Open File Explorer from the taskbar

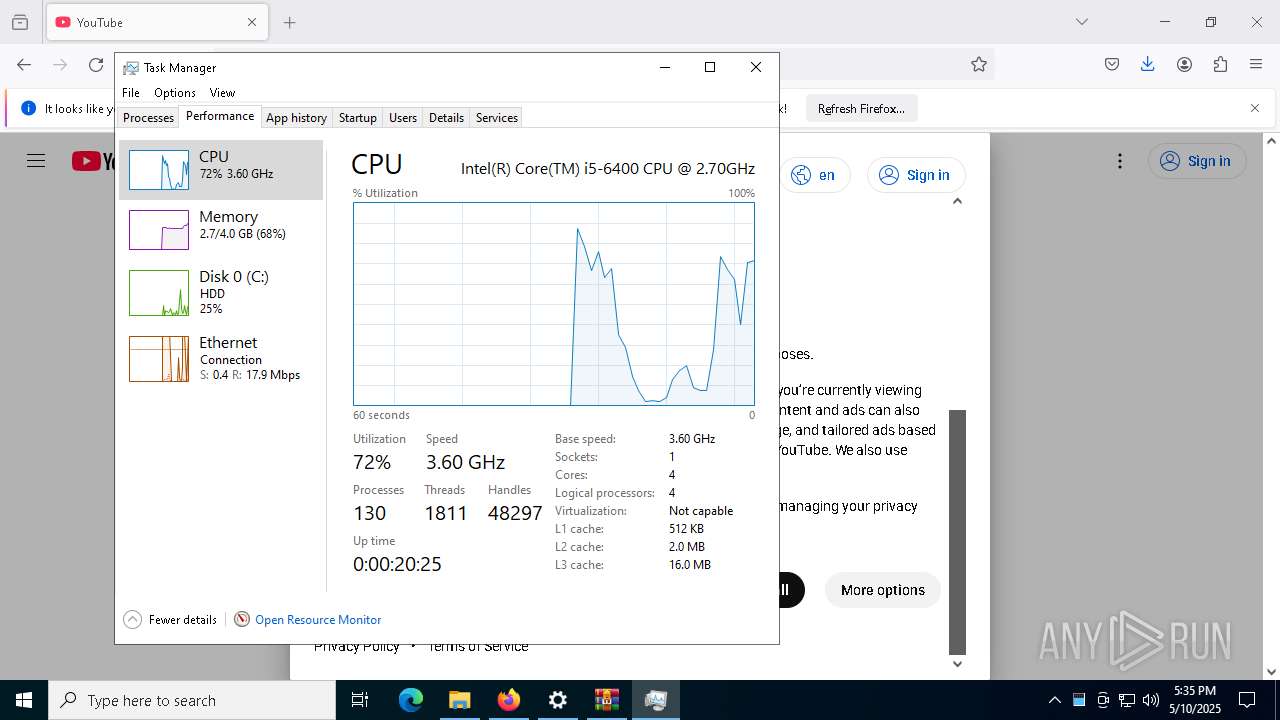(x=459, y=700)
